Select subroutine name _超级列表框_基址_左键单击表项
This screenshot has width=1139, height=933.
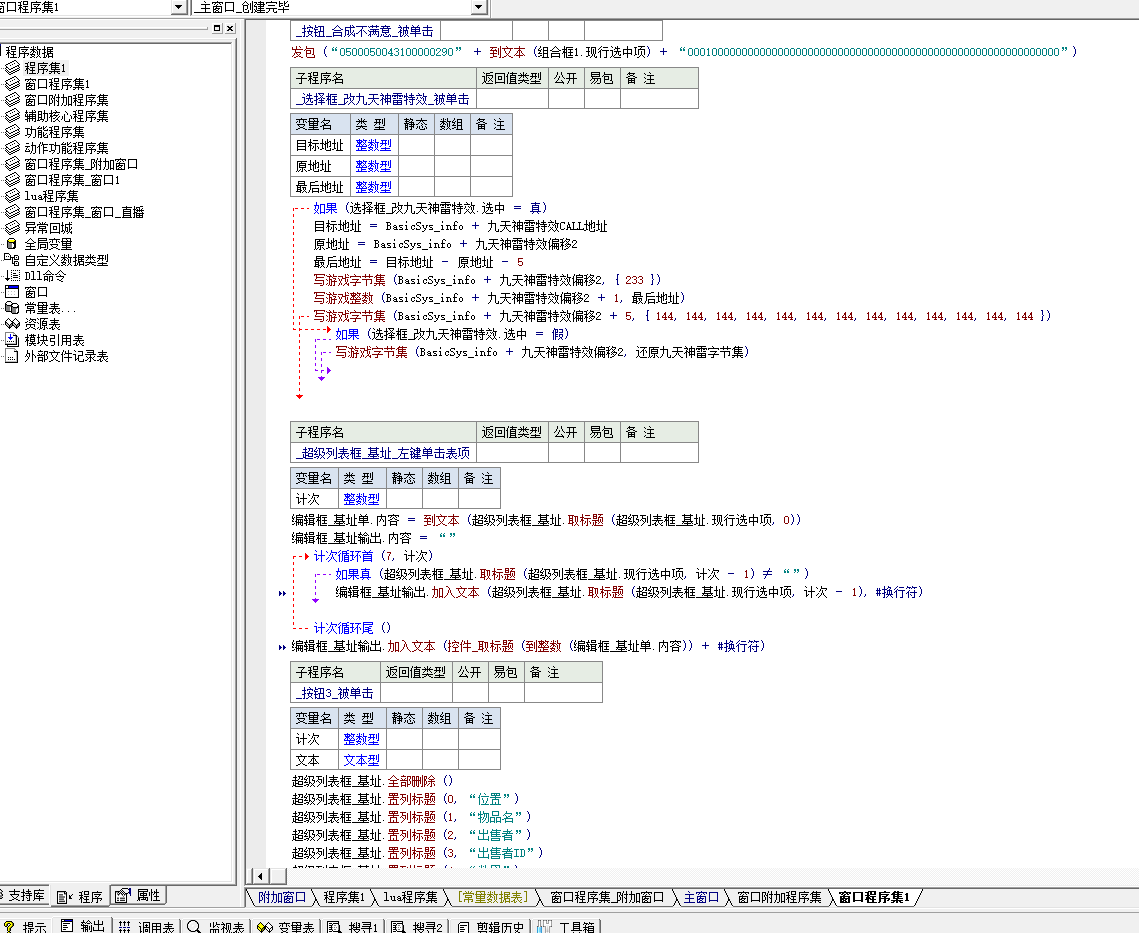pyautogui.click(x=383, y=453)
